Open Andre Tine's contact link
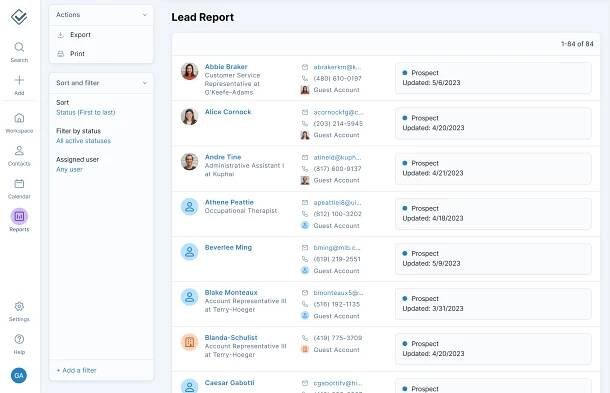This screenshot has width=610, height=393. tap(223, 157)
